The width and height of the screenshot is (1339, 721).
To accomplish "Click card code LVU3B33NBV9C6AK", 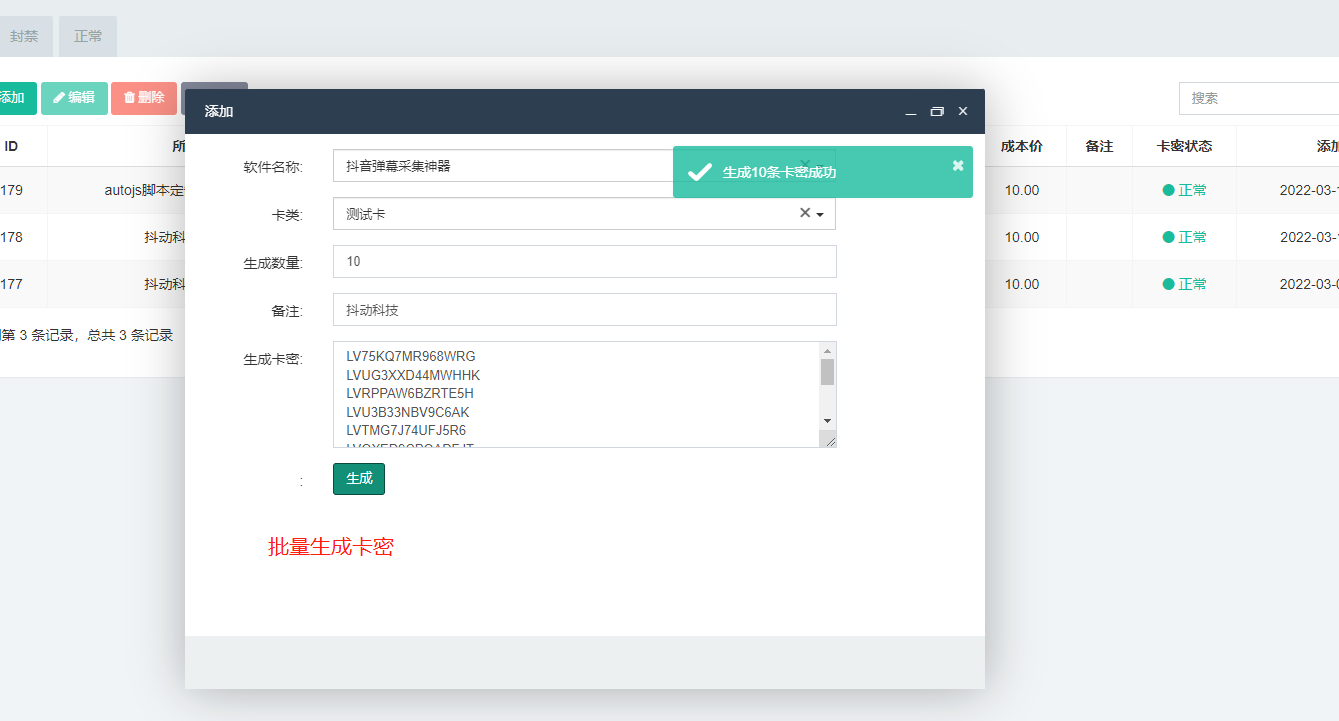I will (x=408, y=412).
